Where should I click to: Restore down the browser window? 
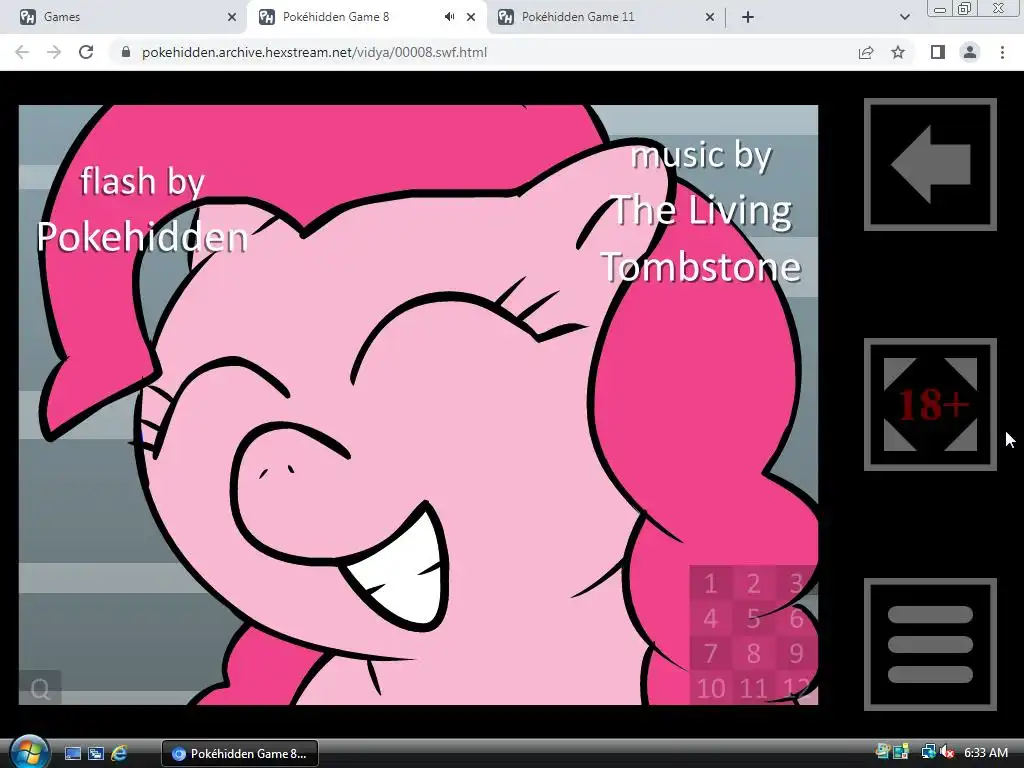(965, 8)
